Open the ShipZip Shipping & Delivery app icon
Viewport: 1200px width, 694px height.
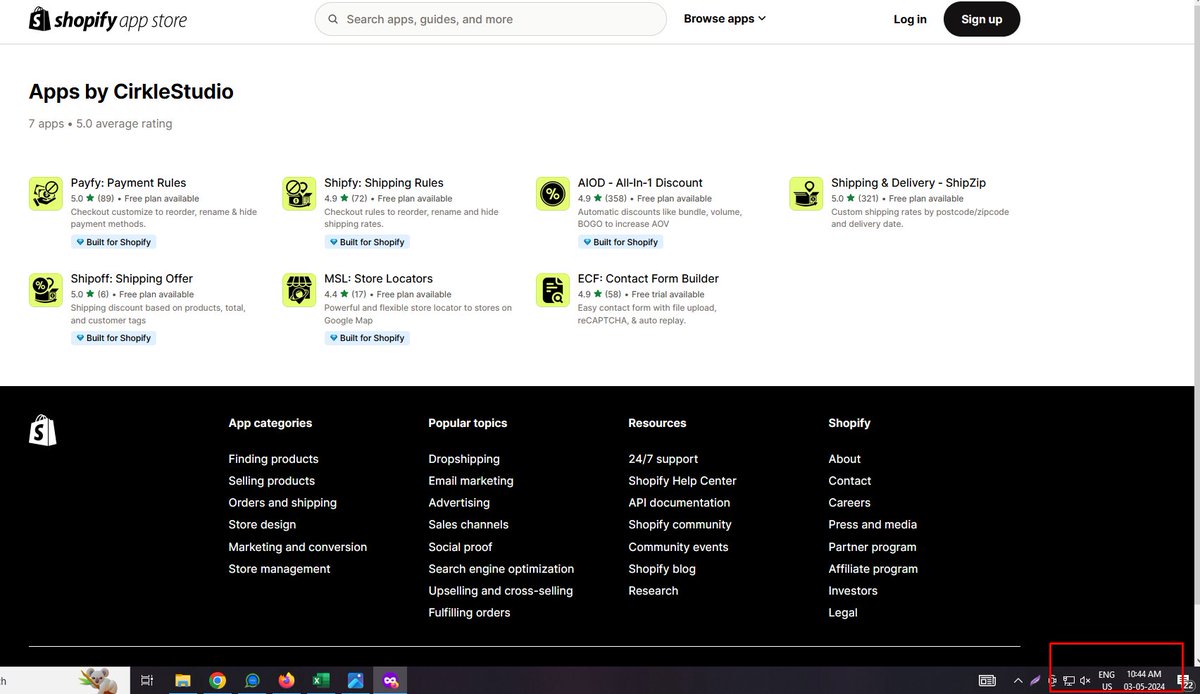(x=806, y=194)
